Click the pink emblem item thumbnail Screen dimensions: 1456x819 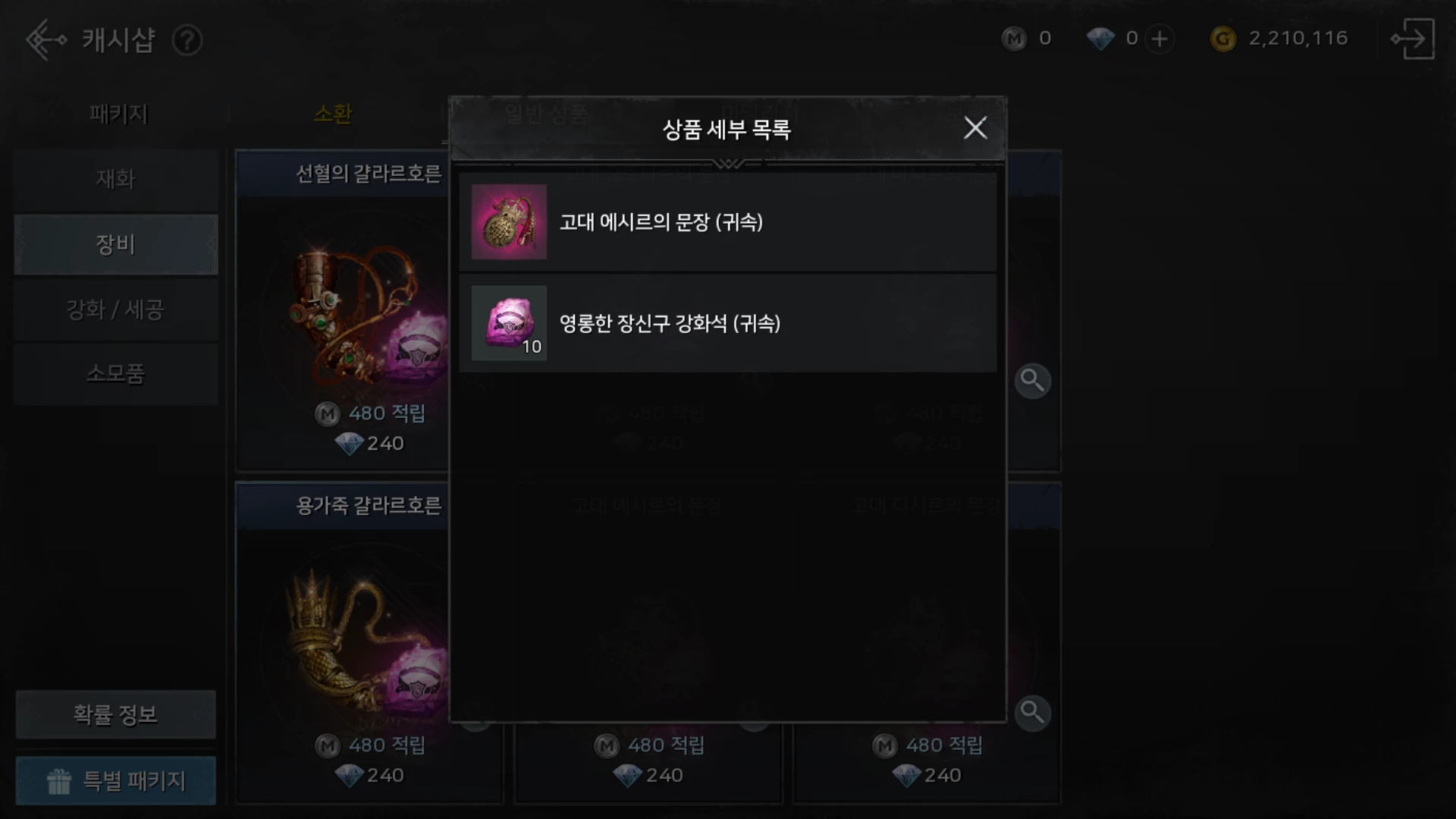tap(509, 221)
